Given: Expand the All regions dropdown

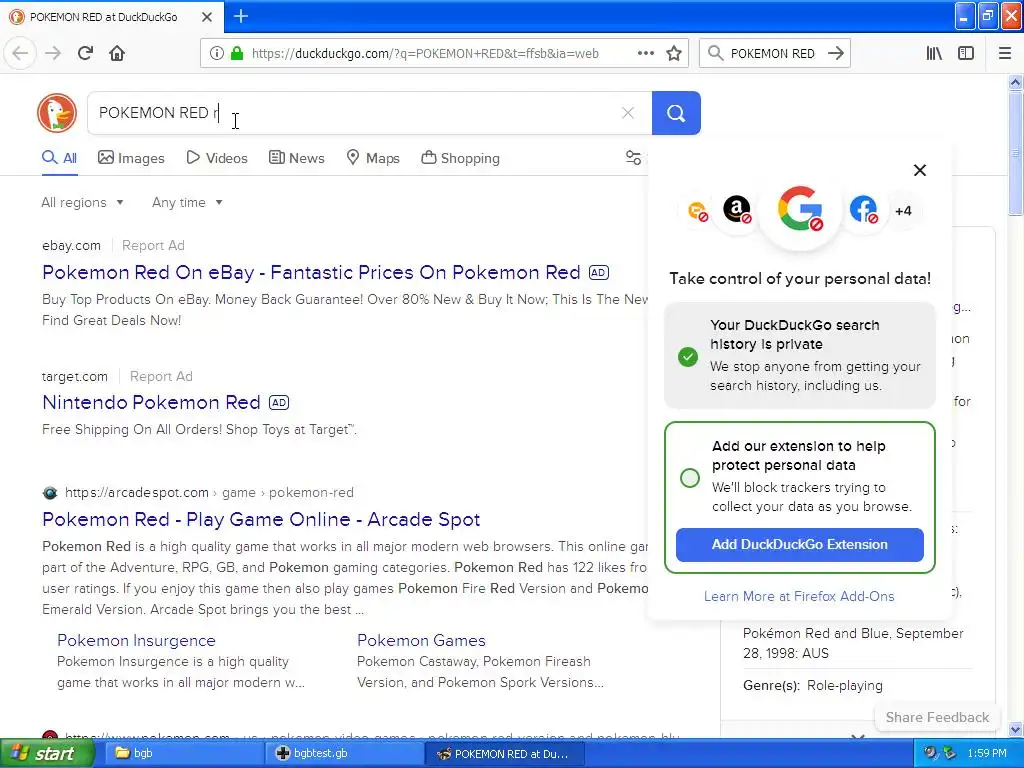Looking at the screenshot, I should pyautogui.click(x=82, y=202).
